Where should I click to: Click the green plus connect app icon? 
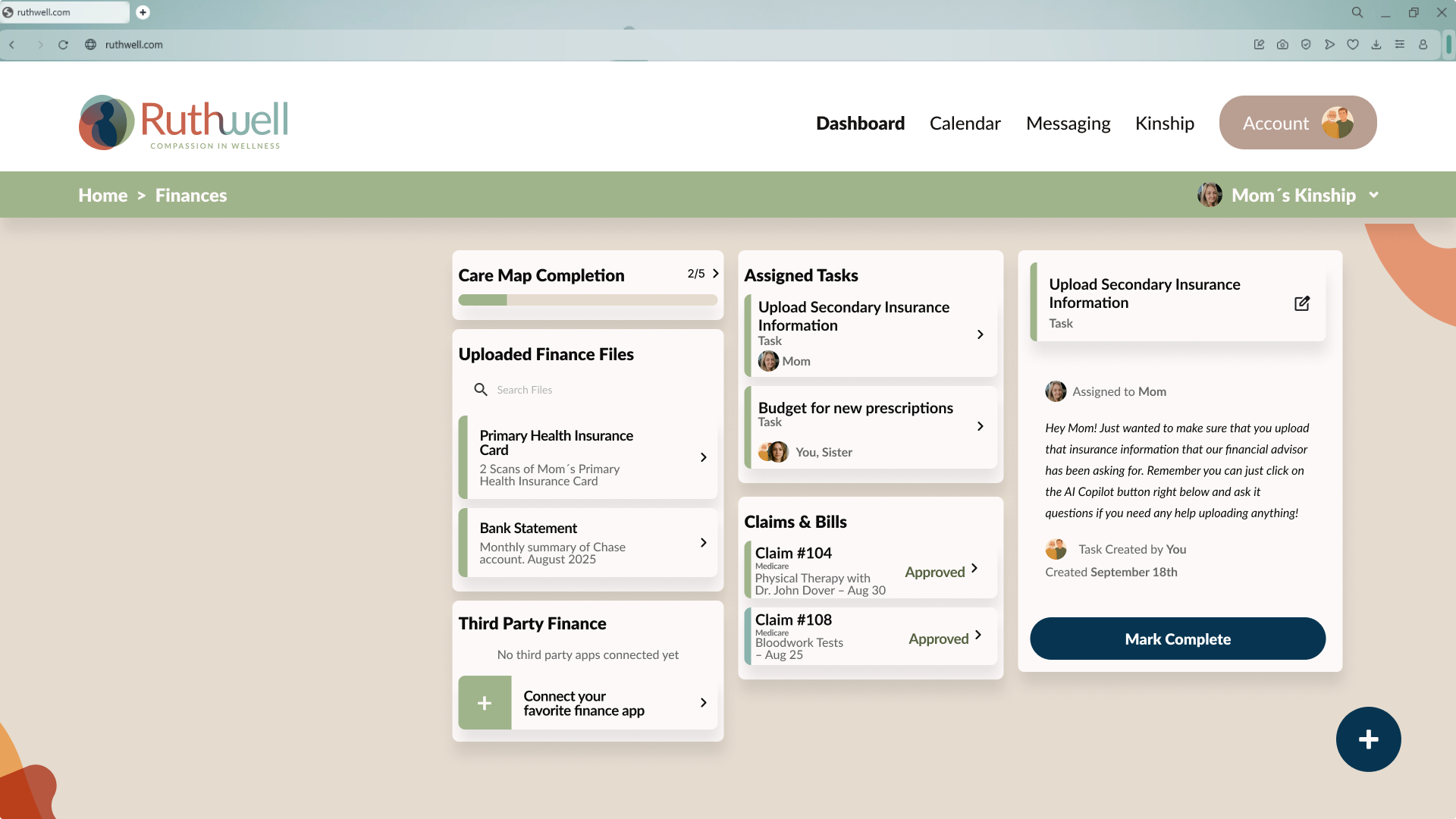coord(485,703)
